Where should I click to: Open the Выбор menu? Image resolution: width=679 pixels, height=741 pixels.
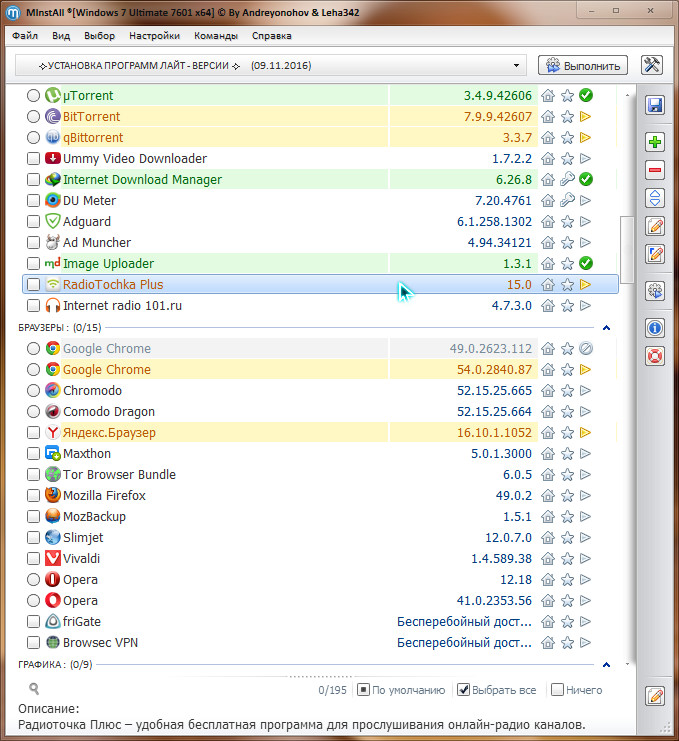(100, 36)
